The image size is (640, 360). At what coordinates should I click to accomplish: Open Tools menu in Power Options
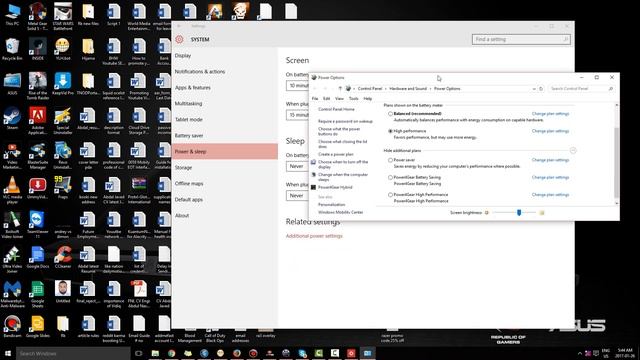pos(353,98)
